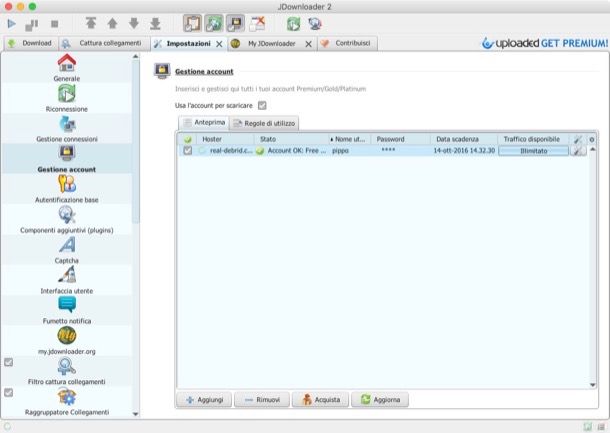The width and height of the screenshot is (610, 433).
Task: Toggle Filtro cattura collegamenti checkbox
Action: (x=9, y=362)
